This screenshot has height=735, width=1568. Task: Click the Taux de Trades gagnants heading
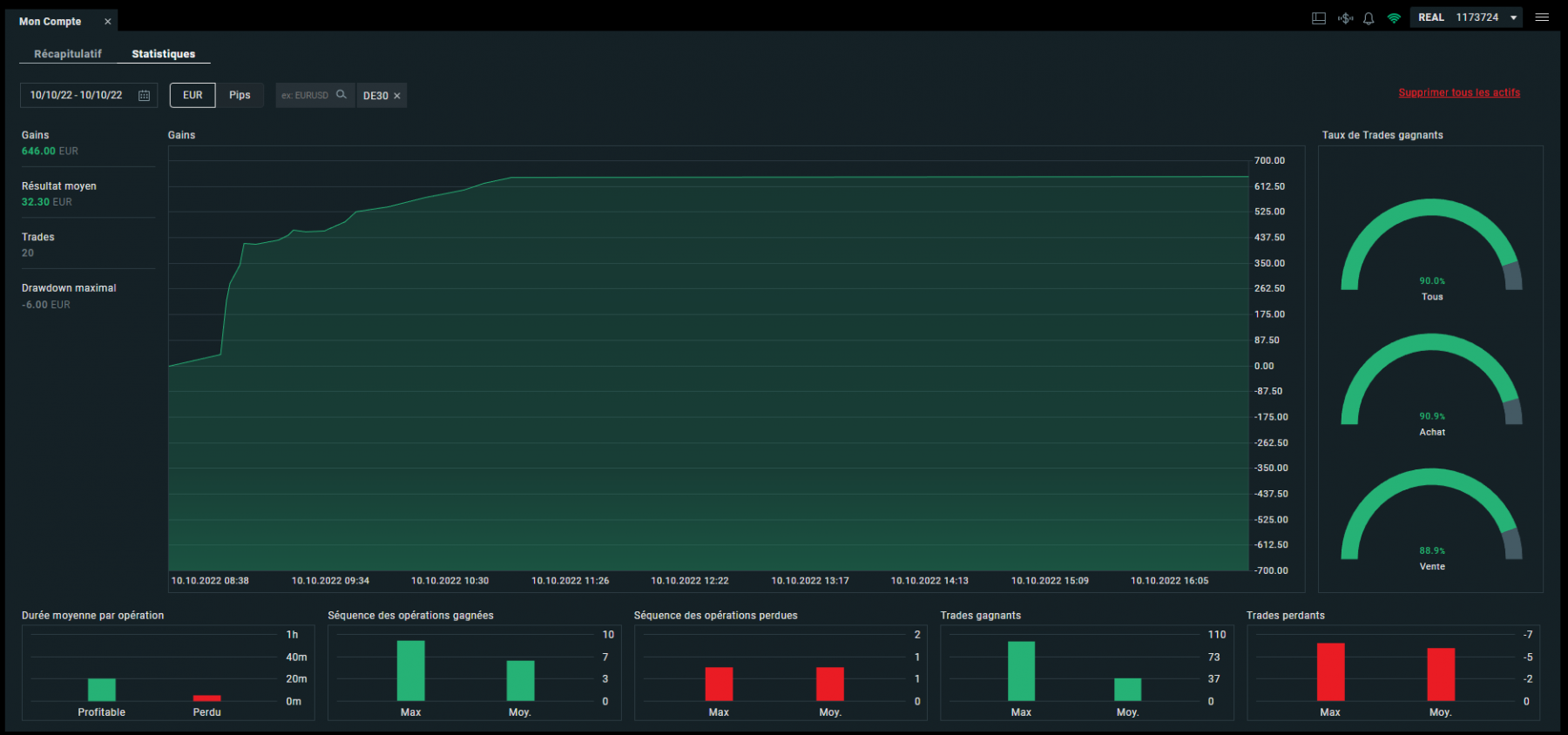coord(1382,135)
